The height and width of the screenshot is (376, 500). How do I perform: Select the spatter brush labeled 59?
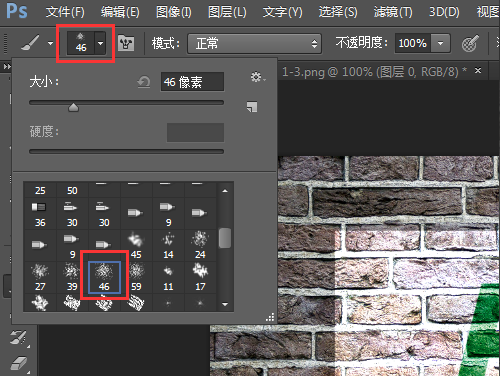tap(136, 278)
